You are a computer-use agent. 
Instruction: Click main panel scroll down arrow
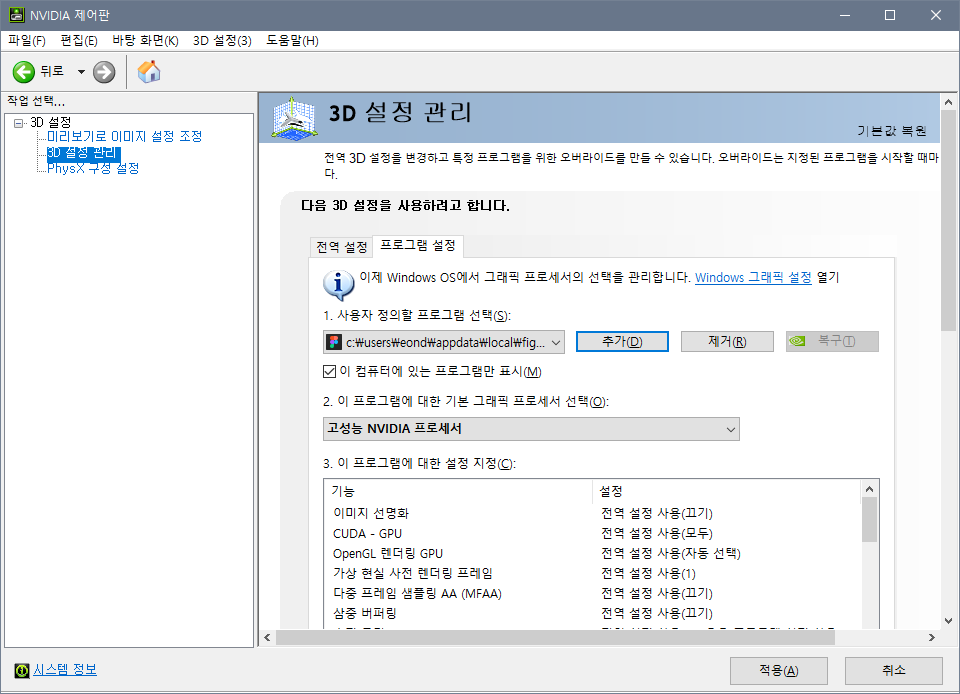(x=948, y=621)
